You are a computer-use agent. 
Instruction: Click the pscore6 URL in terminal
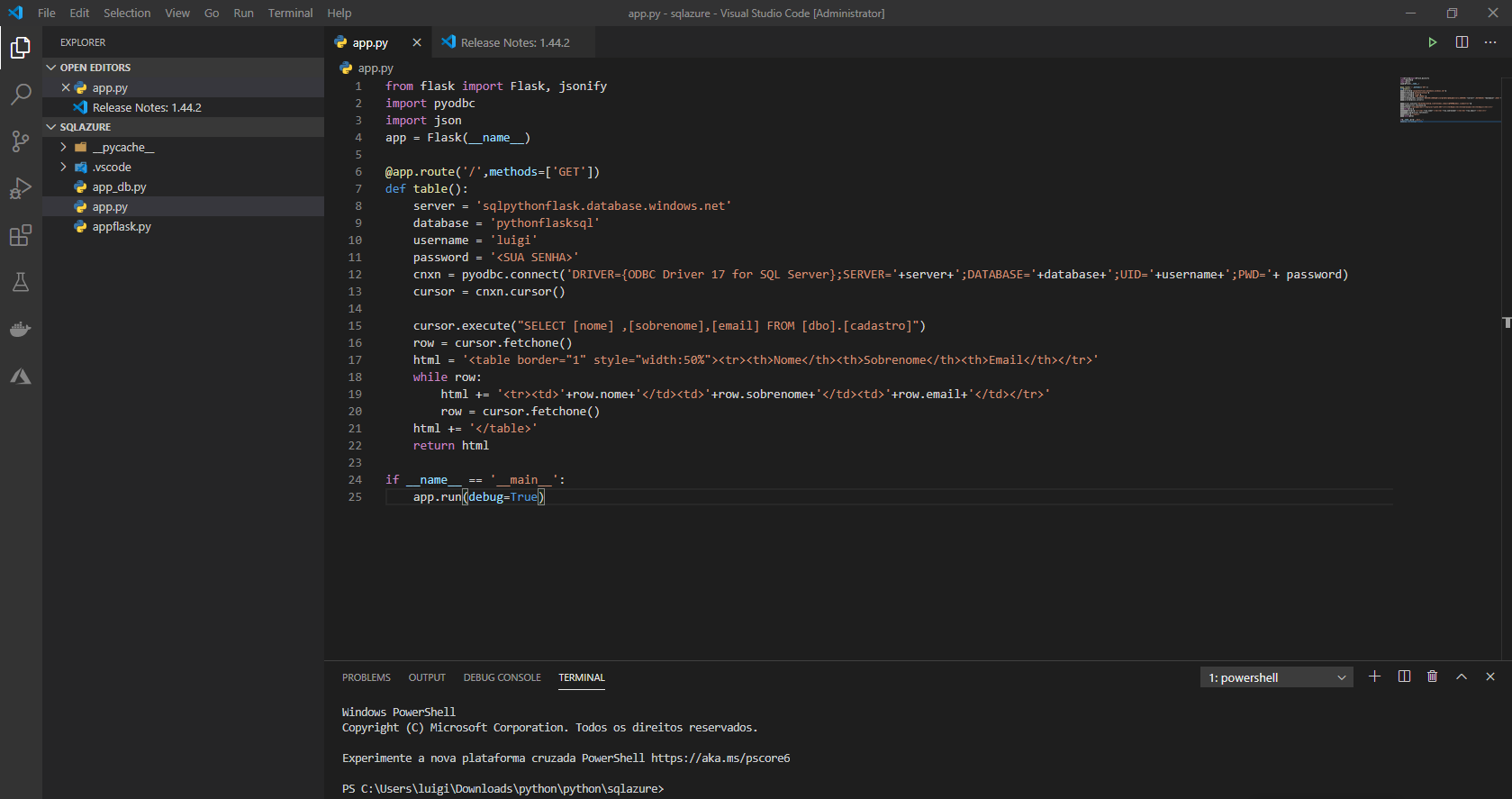point(720,758)
